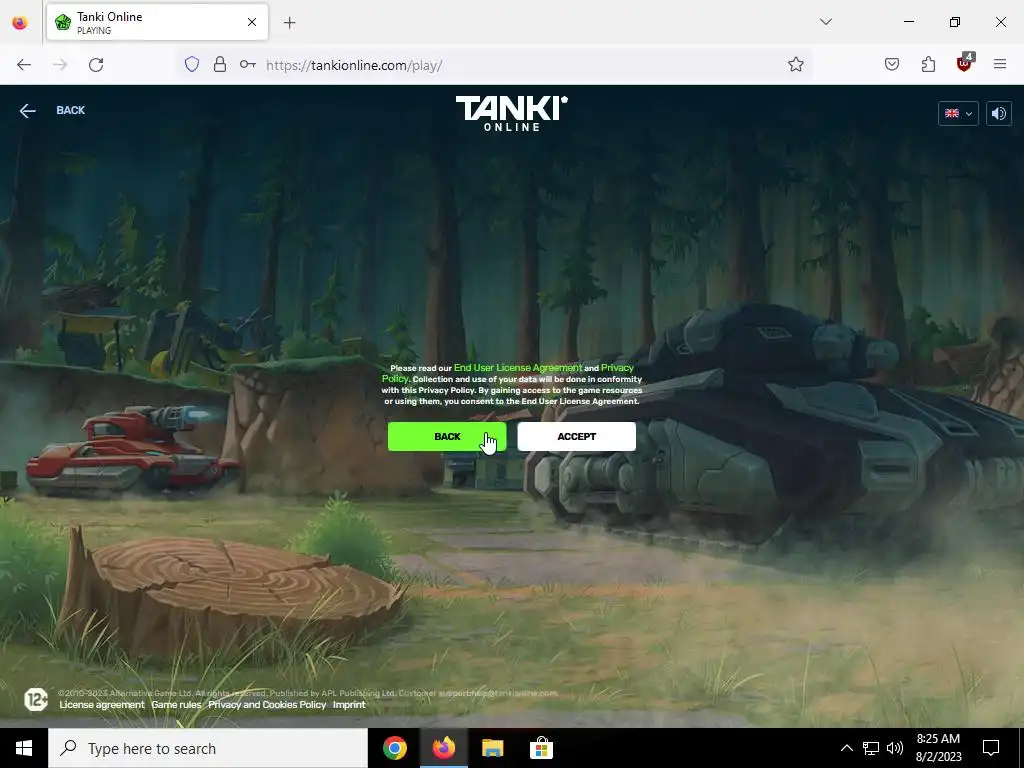Click the key saved-password icon in the address bar

[248, 64]
